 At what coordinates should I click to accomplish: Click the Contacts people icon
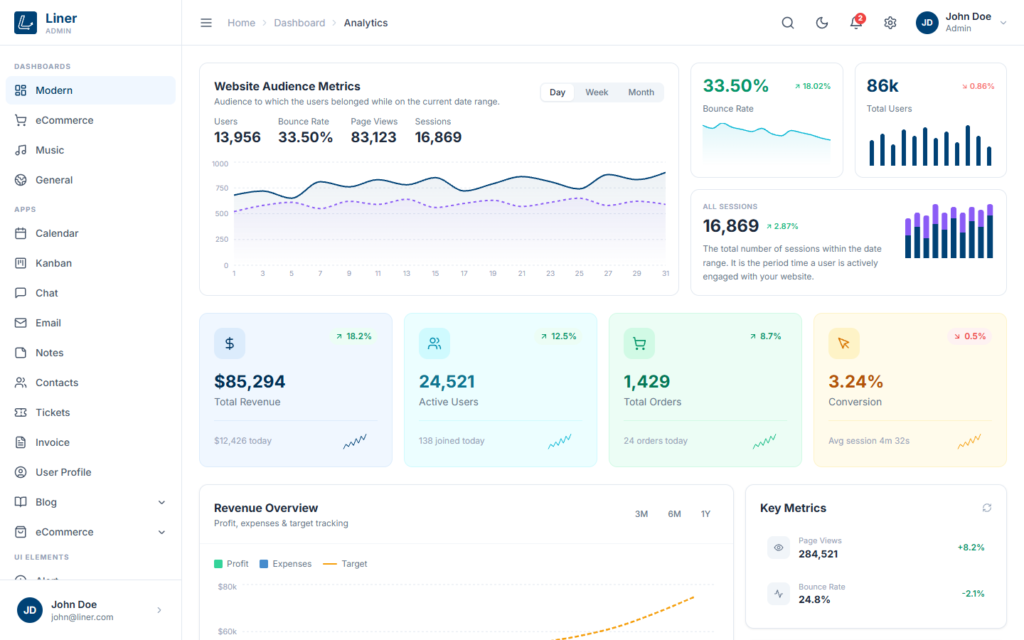point(21,383)
